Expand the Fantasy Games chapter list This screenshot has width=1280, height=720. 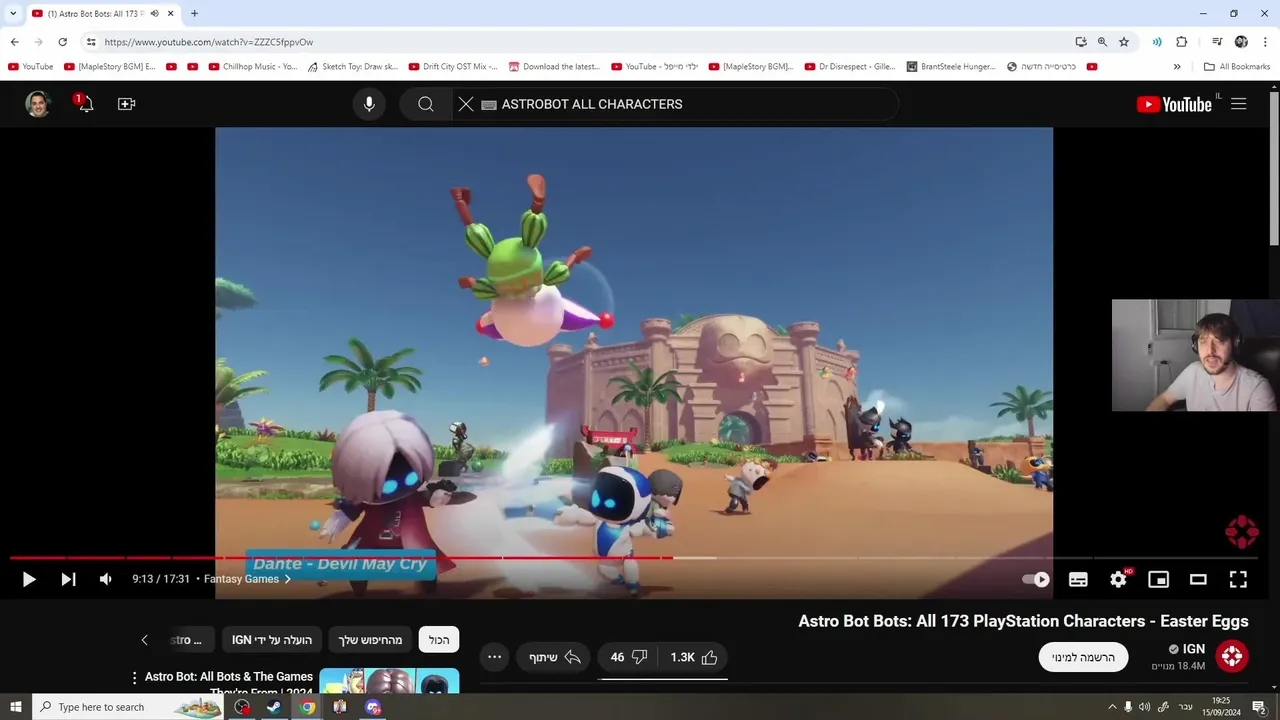click(x=247, y=579)
